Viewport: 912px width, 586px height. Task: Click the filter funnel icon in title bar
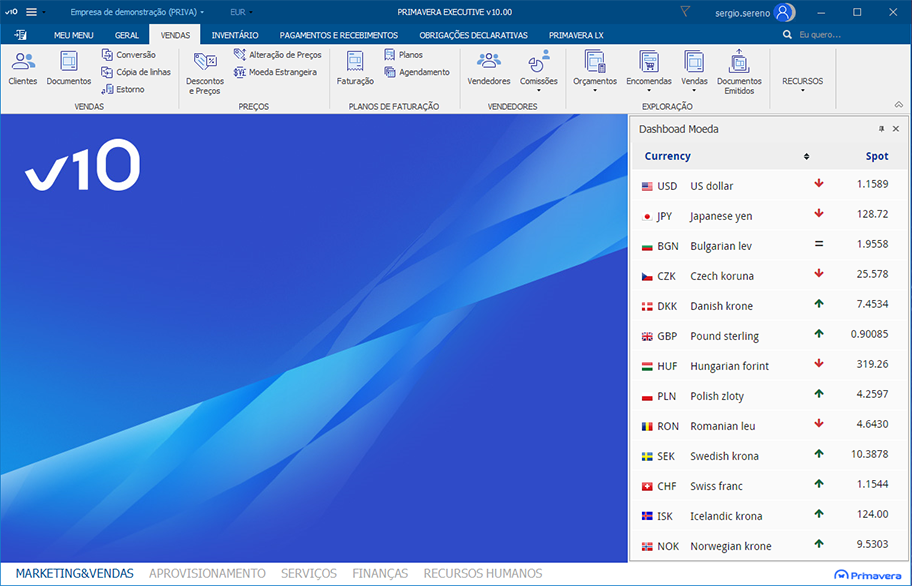pyautogui.click(x=685, y=12)
